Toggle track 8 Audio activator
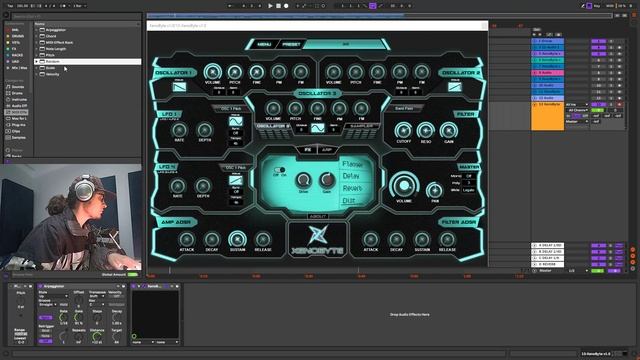This screenshot has height=360, width=640. click(x=598, y=73)
